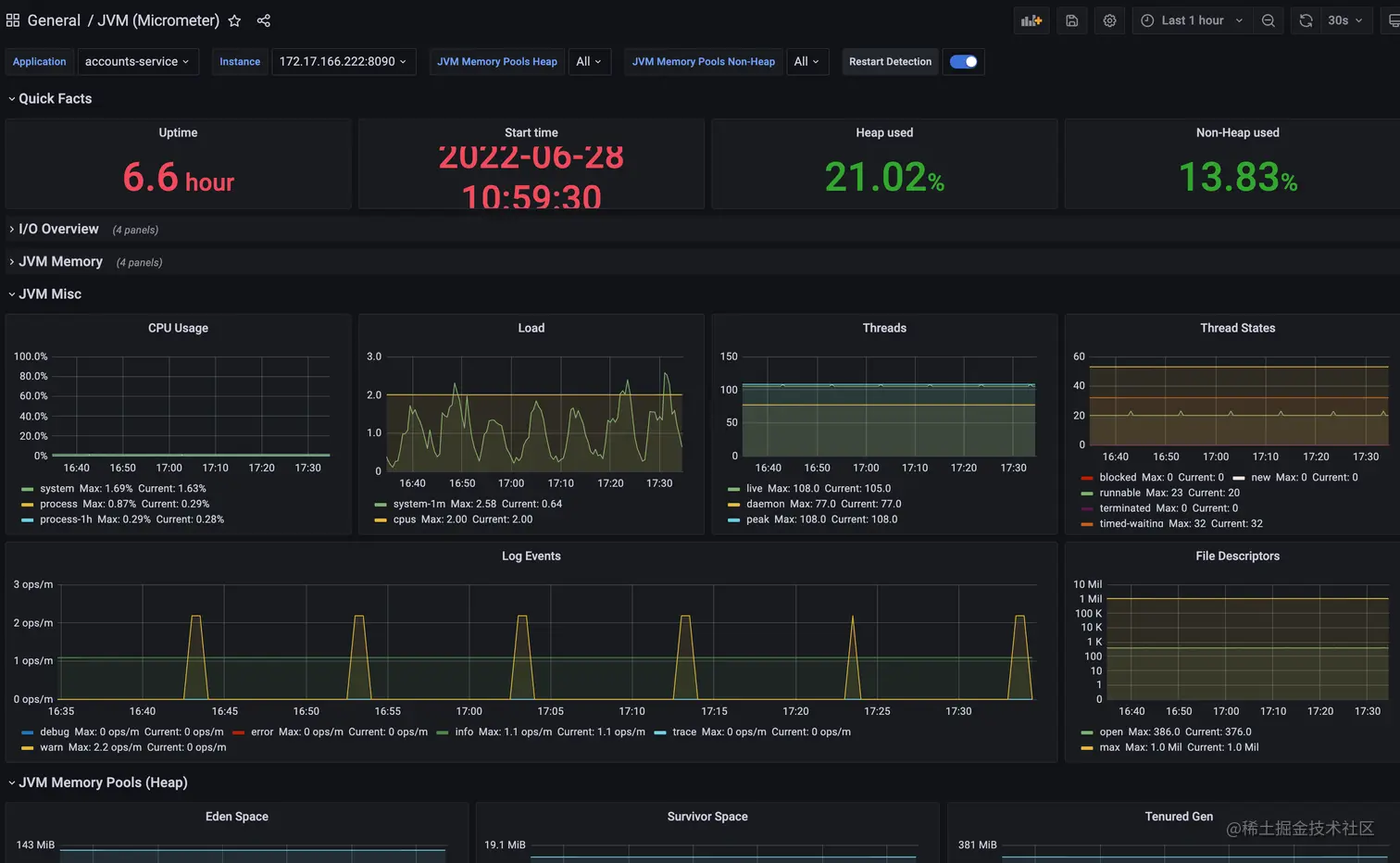1400x863 pixels.
Task: Star the JVM (Micrometer) dashboard
Action: tap(234, 20)
